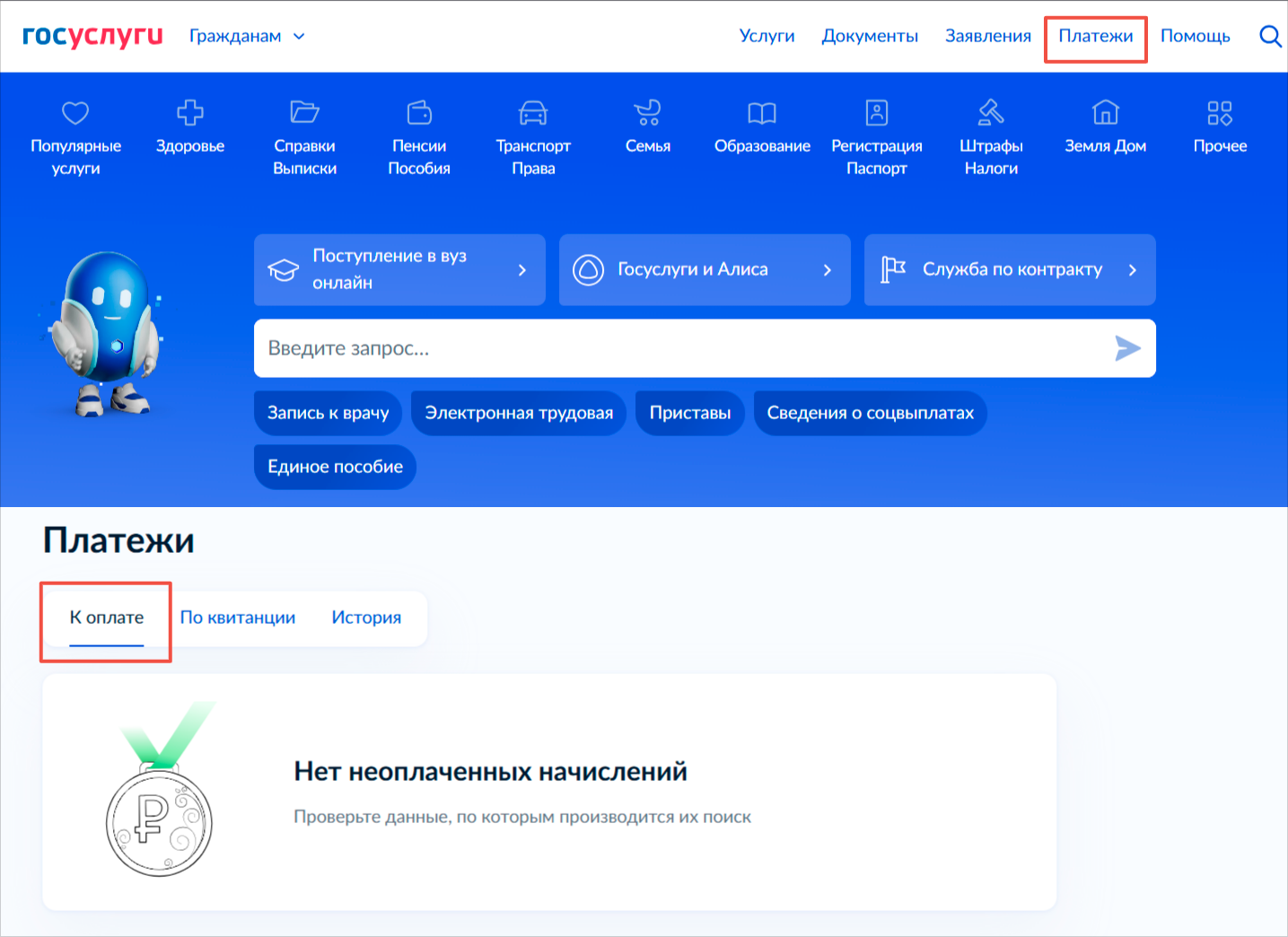1288x937 pixels.
Task: Select the Транспорт Права car icon
Action: coord(533,113)
